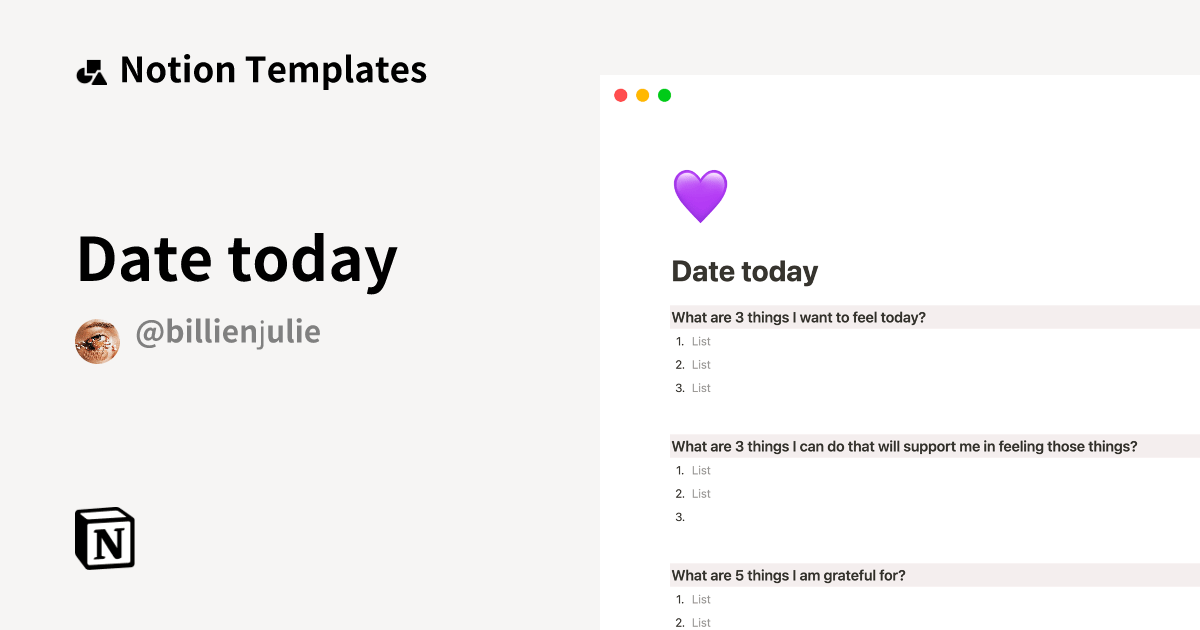
Task: Click the red traffic light circle
Action: 620,94
